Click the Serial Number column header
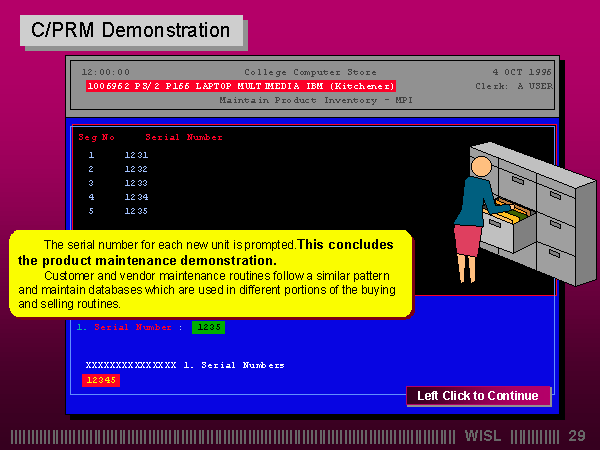600x450 pixels. 184,137
